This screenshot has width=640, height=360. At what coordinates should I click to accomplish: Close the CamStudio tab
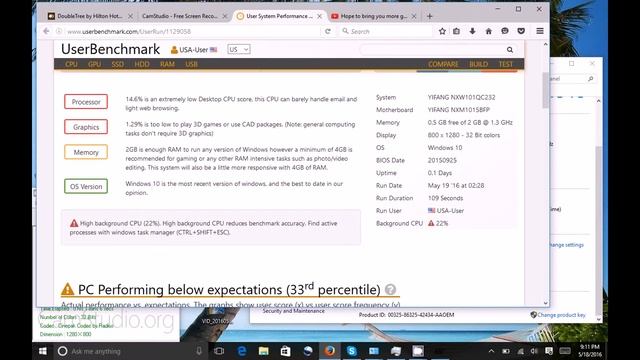point(224,16)
